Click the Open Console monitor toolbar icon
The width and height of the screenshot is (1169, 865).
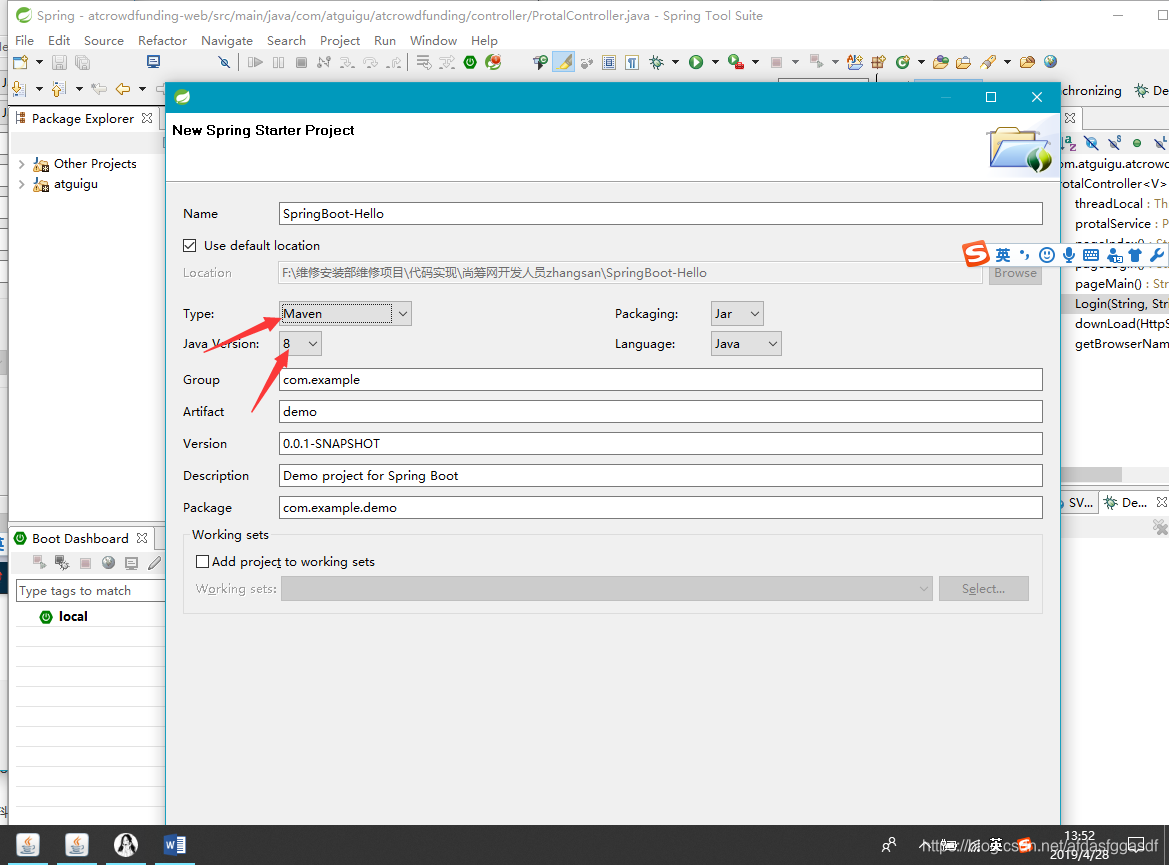pos(154,62)
